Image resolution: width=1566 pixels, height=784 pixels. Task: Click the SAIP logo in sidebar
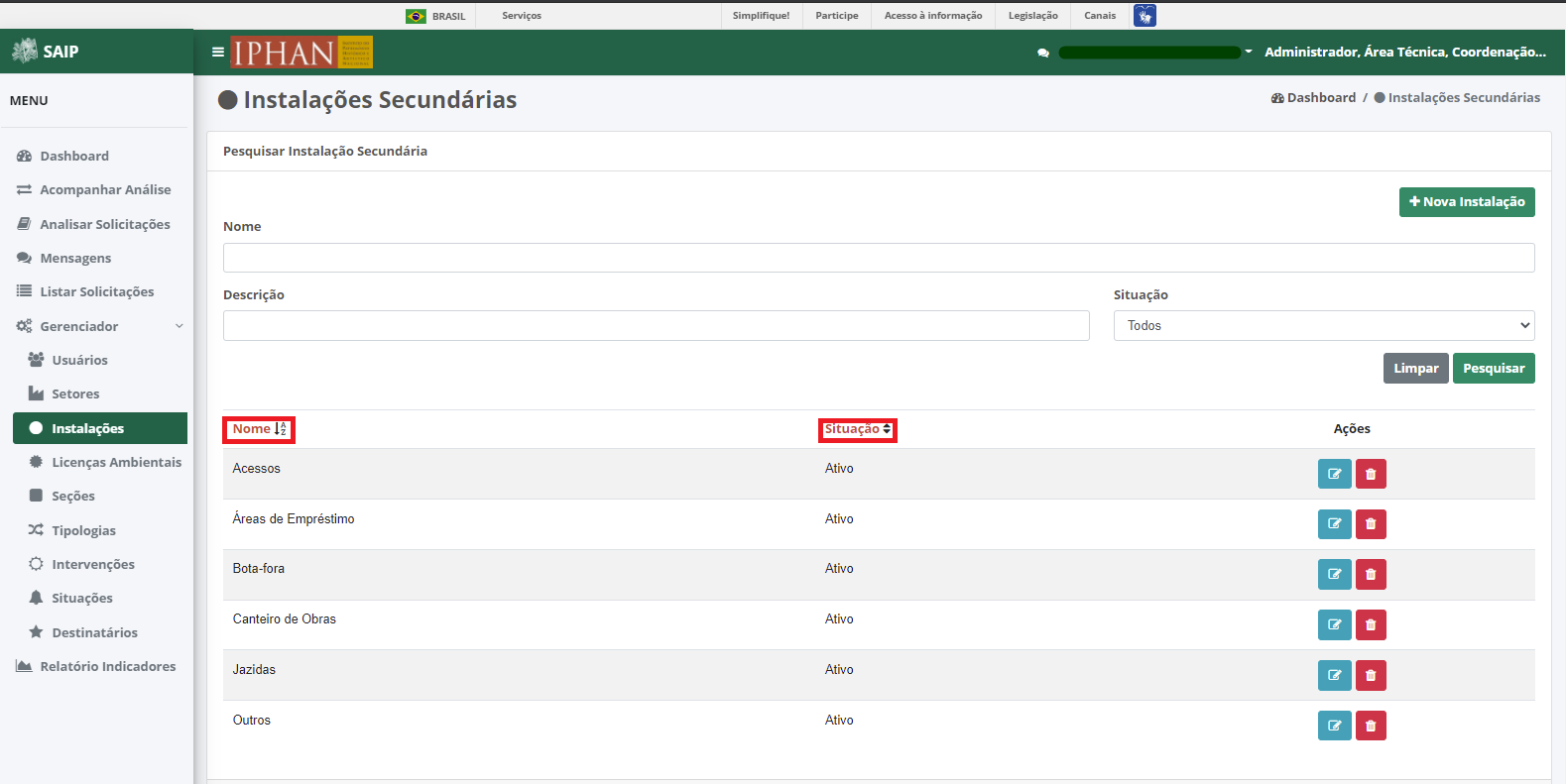click(x=45, y=52)
